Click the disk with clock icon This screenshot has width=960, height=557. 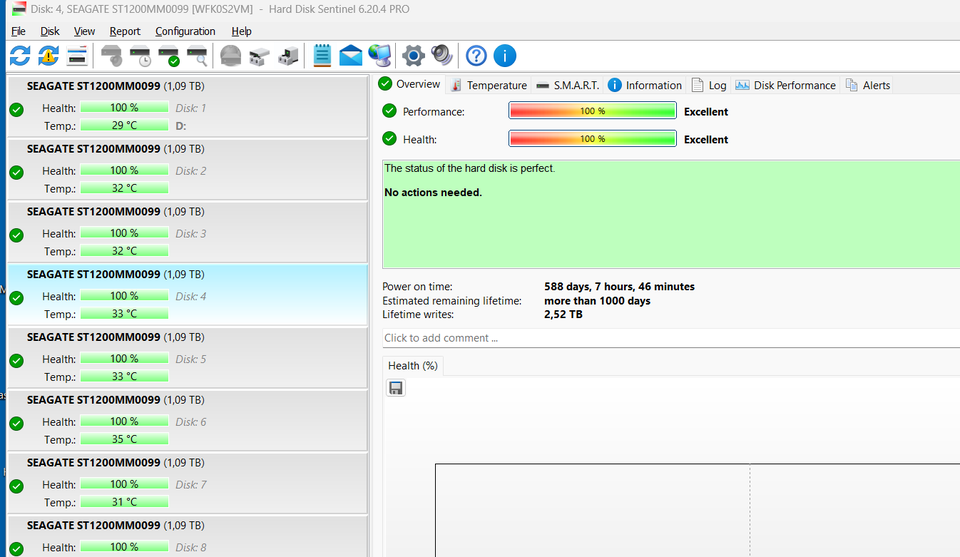coord(140,56)
